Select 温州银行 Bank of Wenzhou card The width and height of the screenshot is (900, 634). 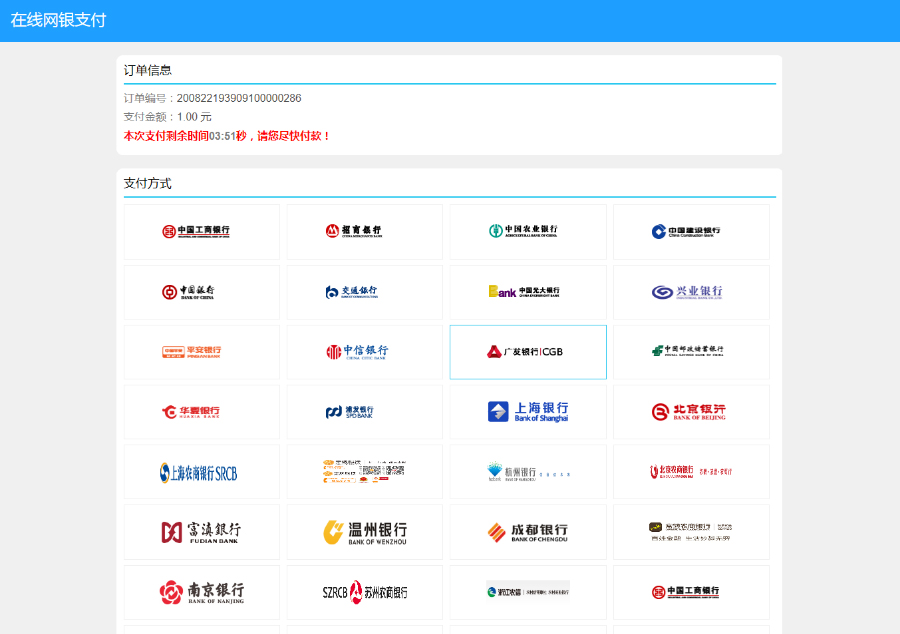(364, 532)
